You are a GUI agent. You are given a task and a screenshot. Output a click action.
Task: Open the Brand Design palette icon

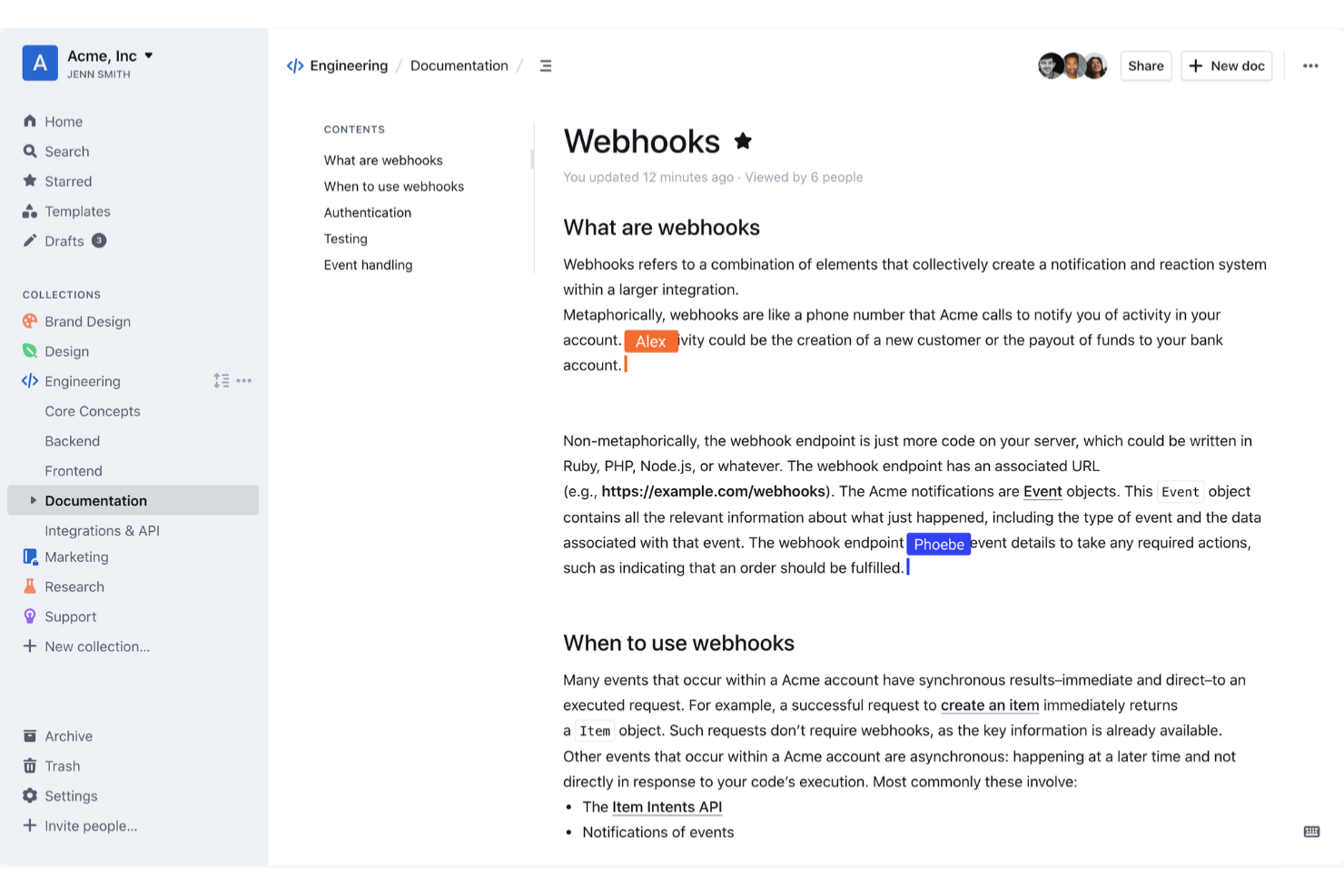30,320
